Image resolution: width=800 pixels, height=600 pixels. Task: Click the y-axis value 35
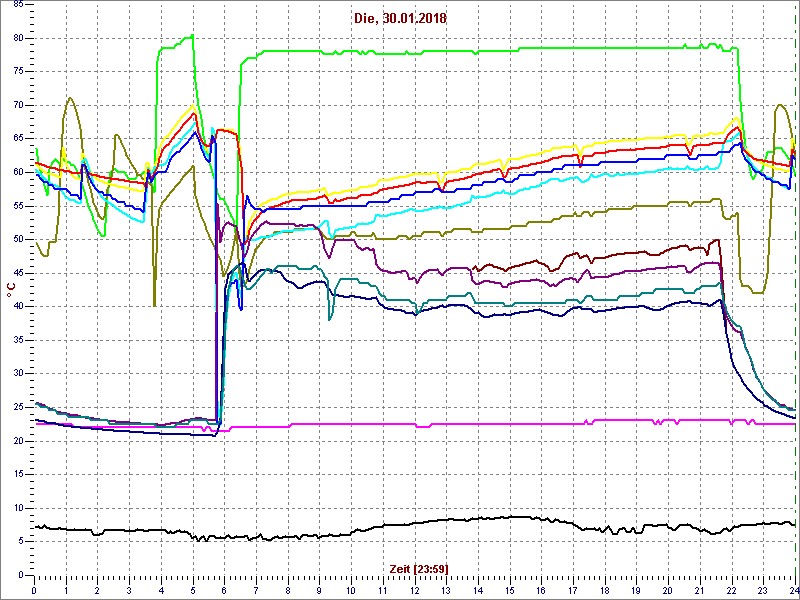point(18,340)
